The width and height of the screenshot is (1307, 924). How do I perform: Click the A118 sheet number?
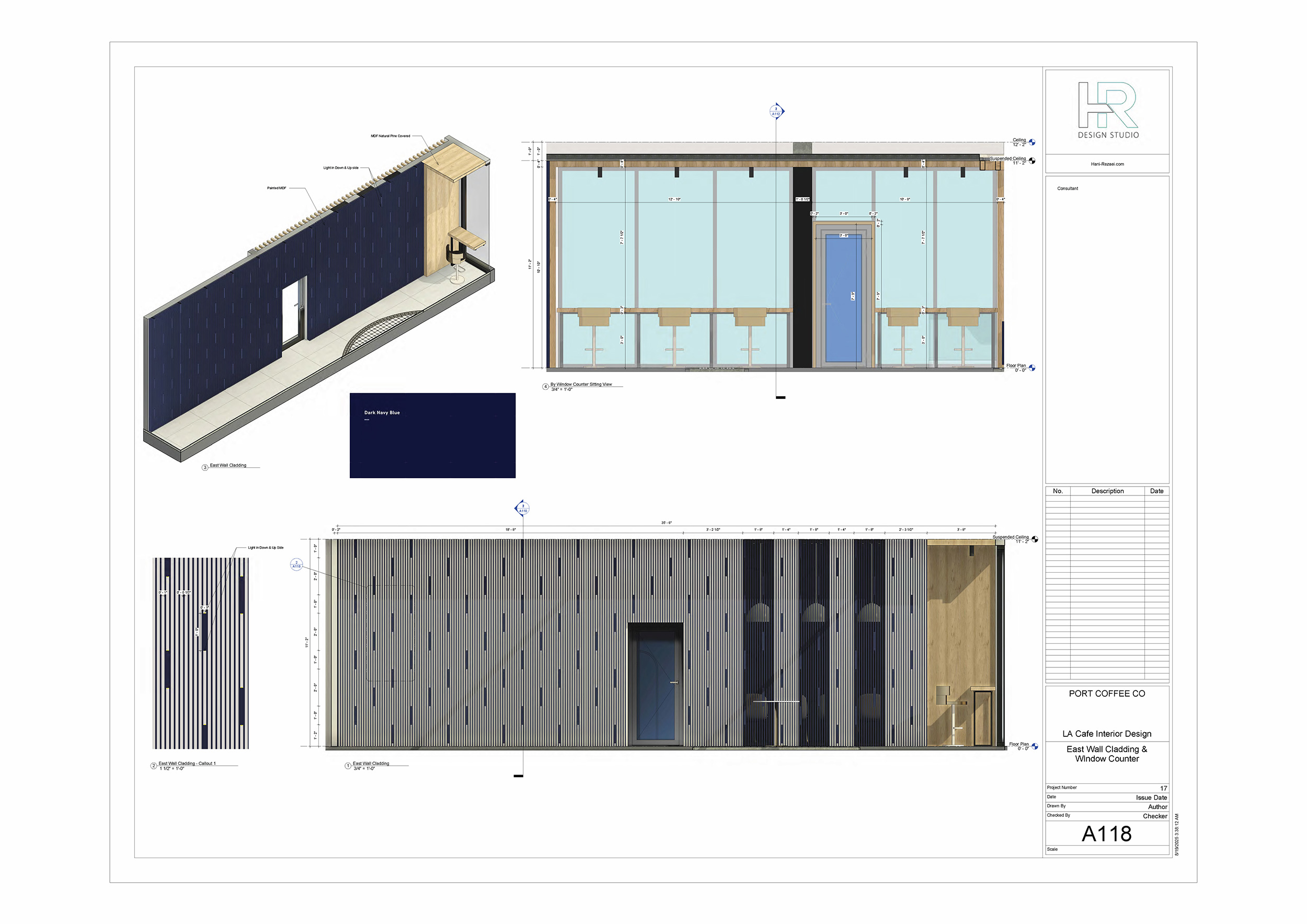click(x=1106, y=834)
